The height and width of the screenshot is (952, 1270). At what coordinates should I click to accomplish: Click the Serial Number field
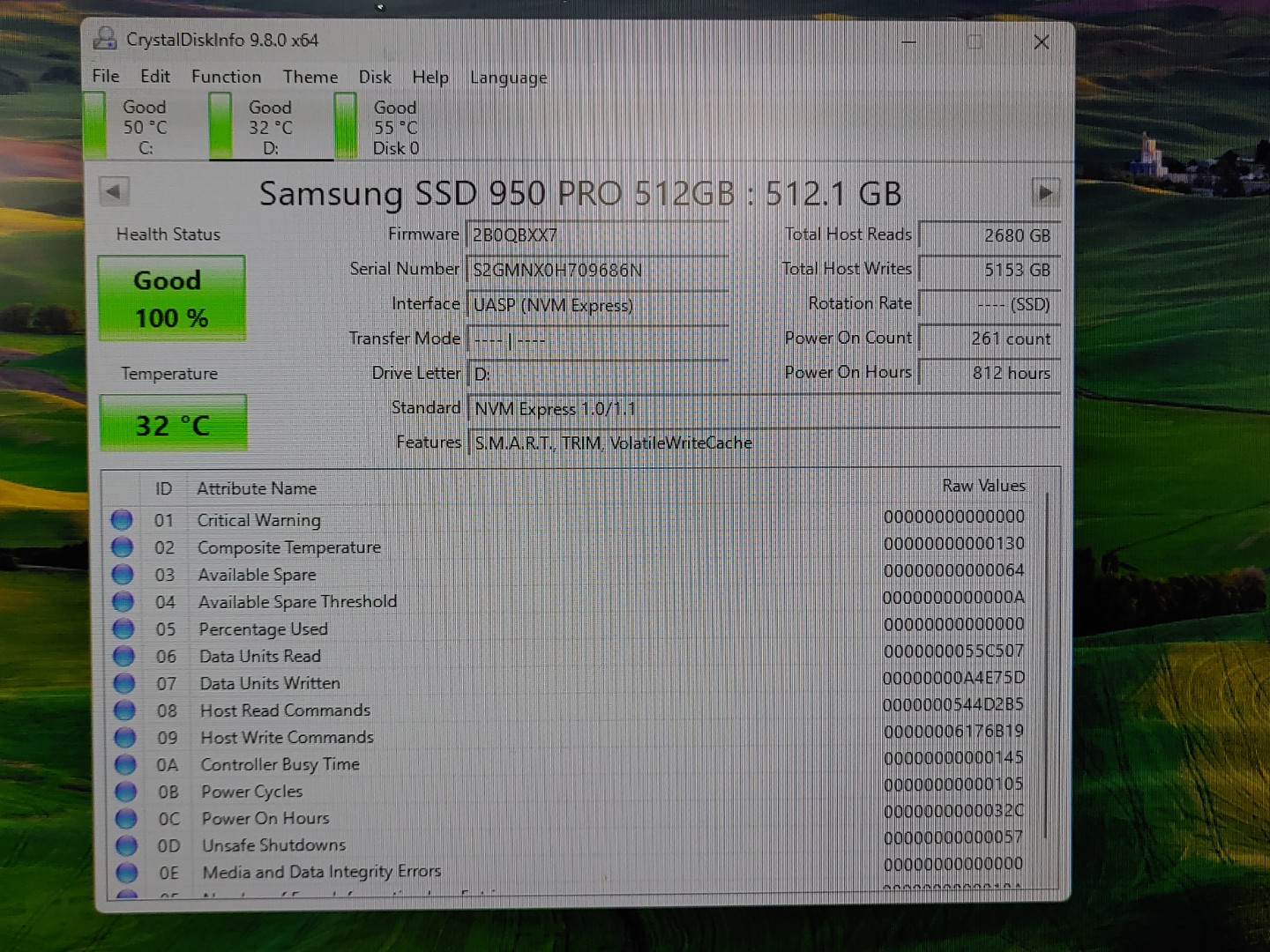point(596,270)
